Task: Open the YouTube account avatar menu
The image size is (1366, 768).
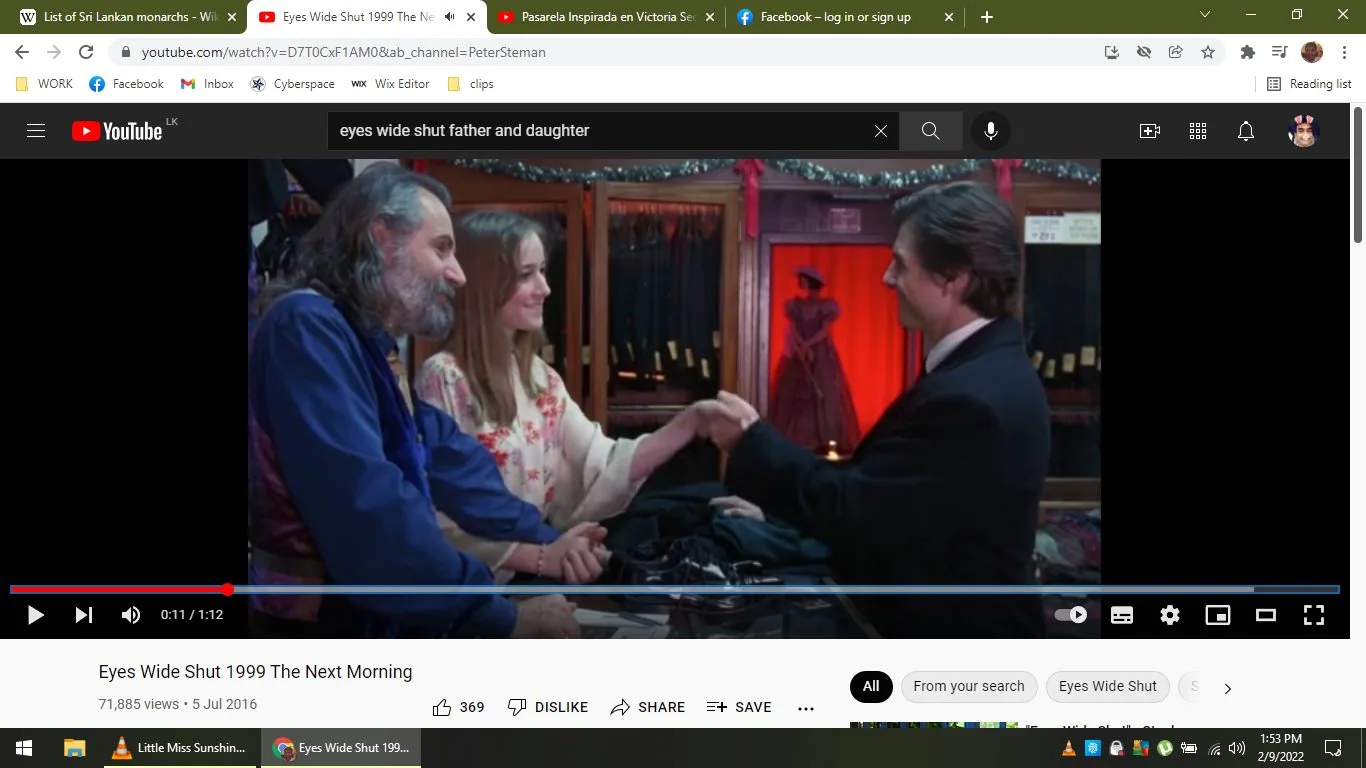Action: click(1304, 131)
